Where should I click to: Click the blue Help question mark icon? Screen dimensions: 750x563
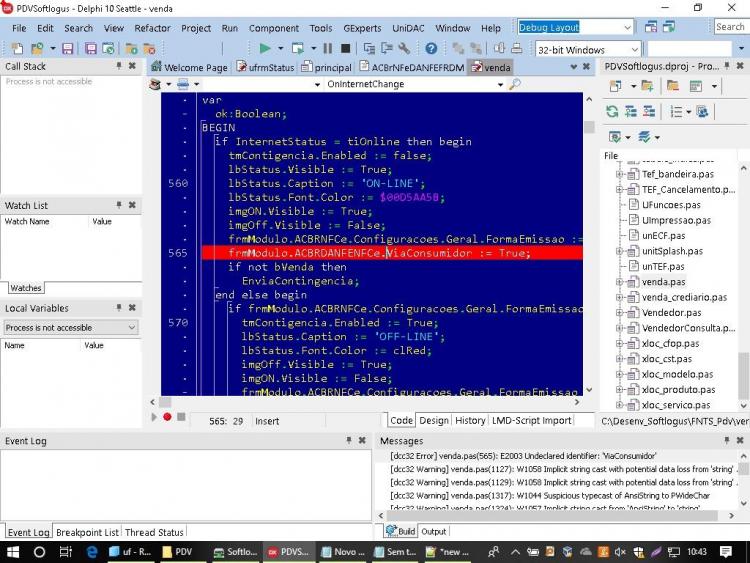pos(431,48)
